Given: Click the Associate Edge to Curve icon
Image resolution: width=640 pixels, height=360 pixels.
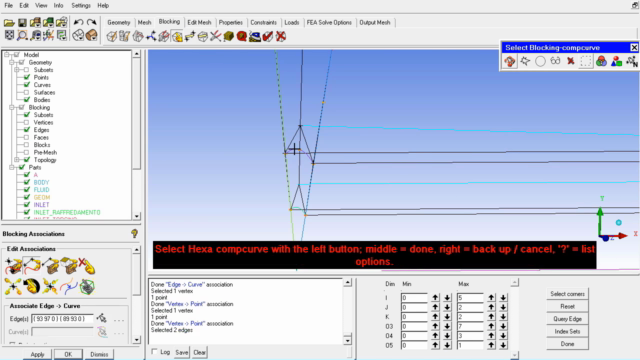Looking at the screenshot, I should pos(32,266).
